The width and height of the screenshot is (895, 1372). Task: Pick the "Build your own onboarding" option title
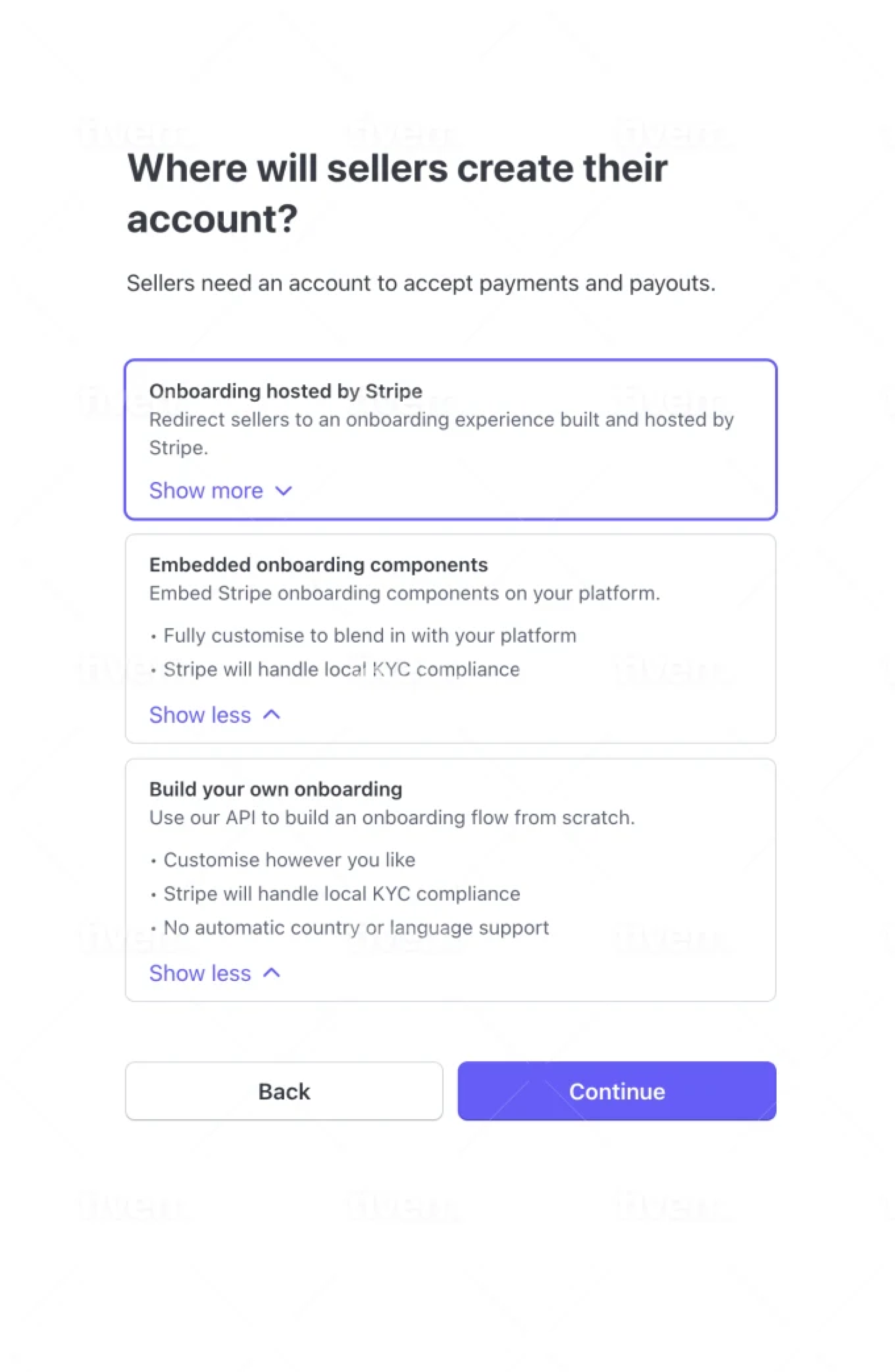[x=275, y=789]
